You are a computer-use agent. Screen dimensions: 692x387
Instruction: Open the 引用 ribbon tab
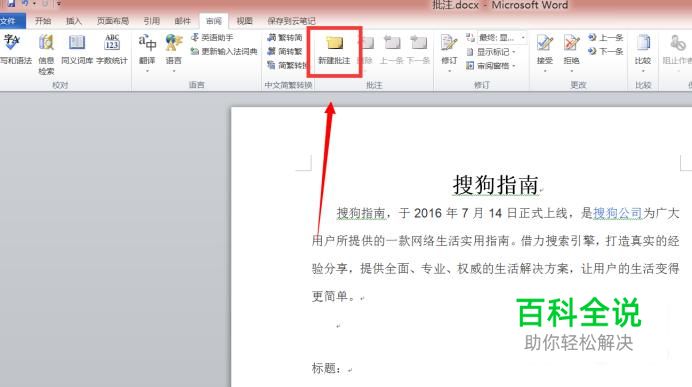(x=151, y=21)
